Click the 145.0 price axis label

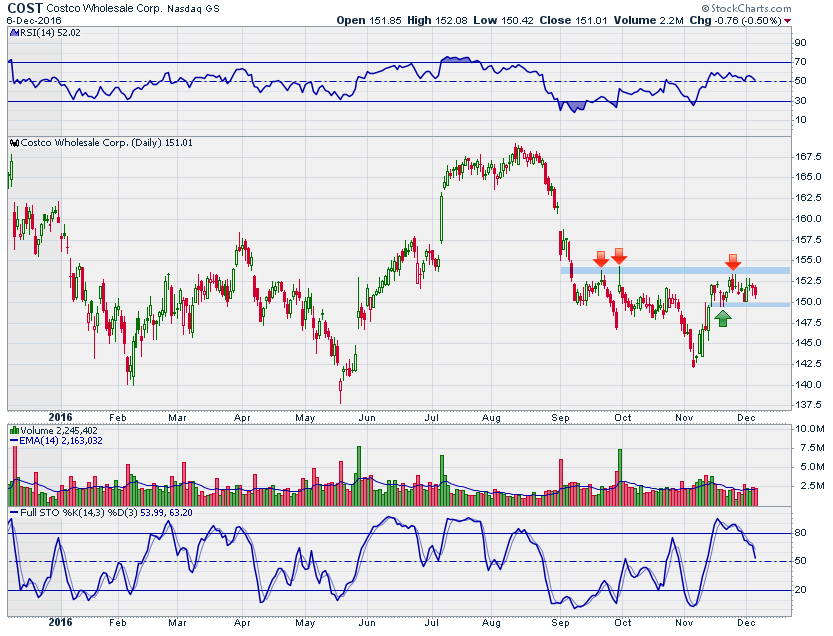coord(808,343)
